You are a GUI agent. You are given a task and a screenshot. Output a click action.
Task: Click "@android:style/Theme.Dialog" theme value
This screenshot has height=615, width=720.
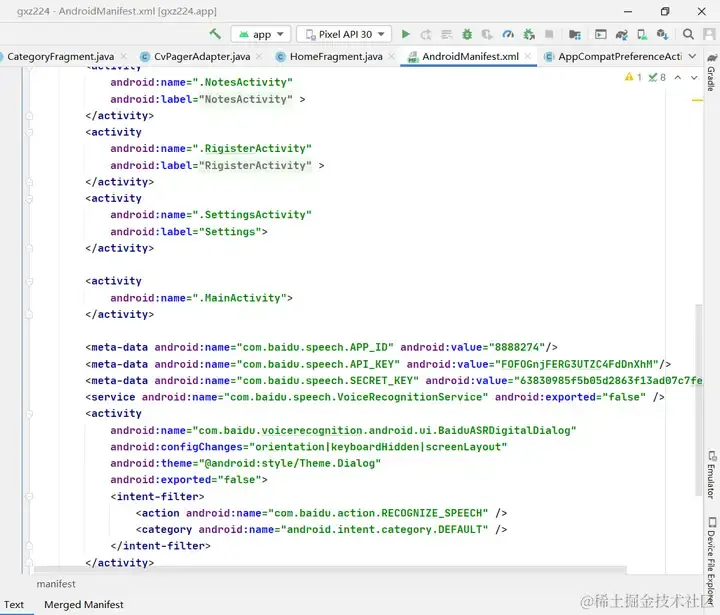coord(290,463)
